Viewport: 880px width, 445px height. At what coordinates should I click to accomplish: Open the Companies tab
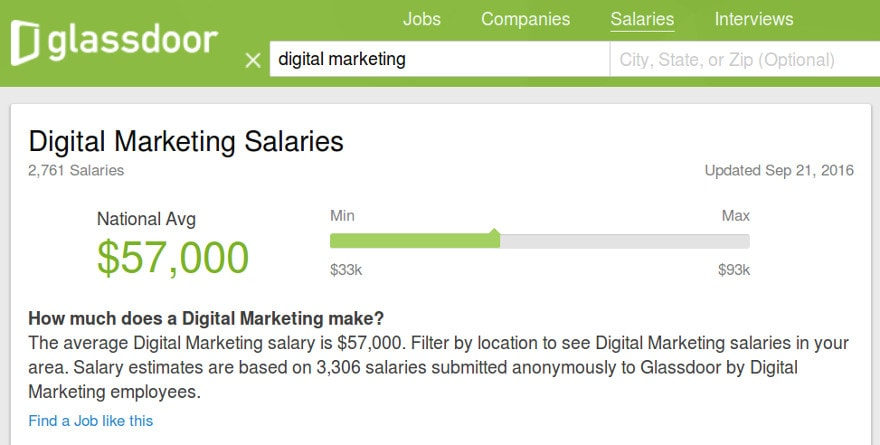[x=525, y=19]
